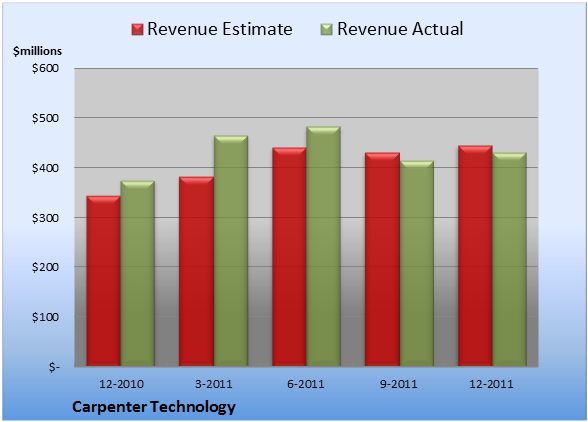Select the green actual bar for 12-2011
Image resolution: width=588 pixels, height=422 pixels.
(x=509, y=259)
